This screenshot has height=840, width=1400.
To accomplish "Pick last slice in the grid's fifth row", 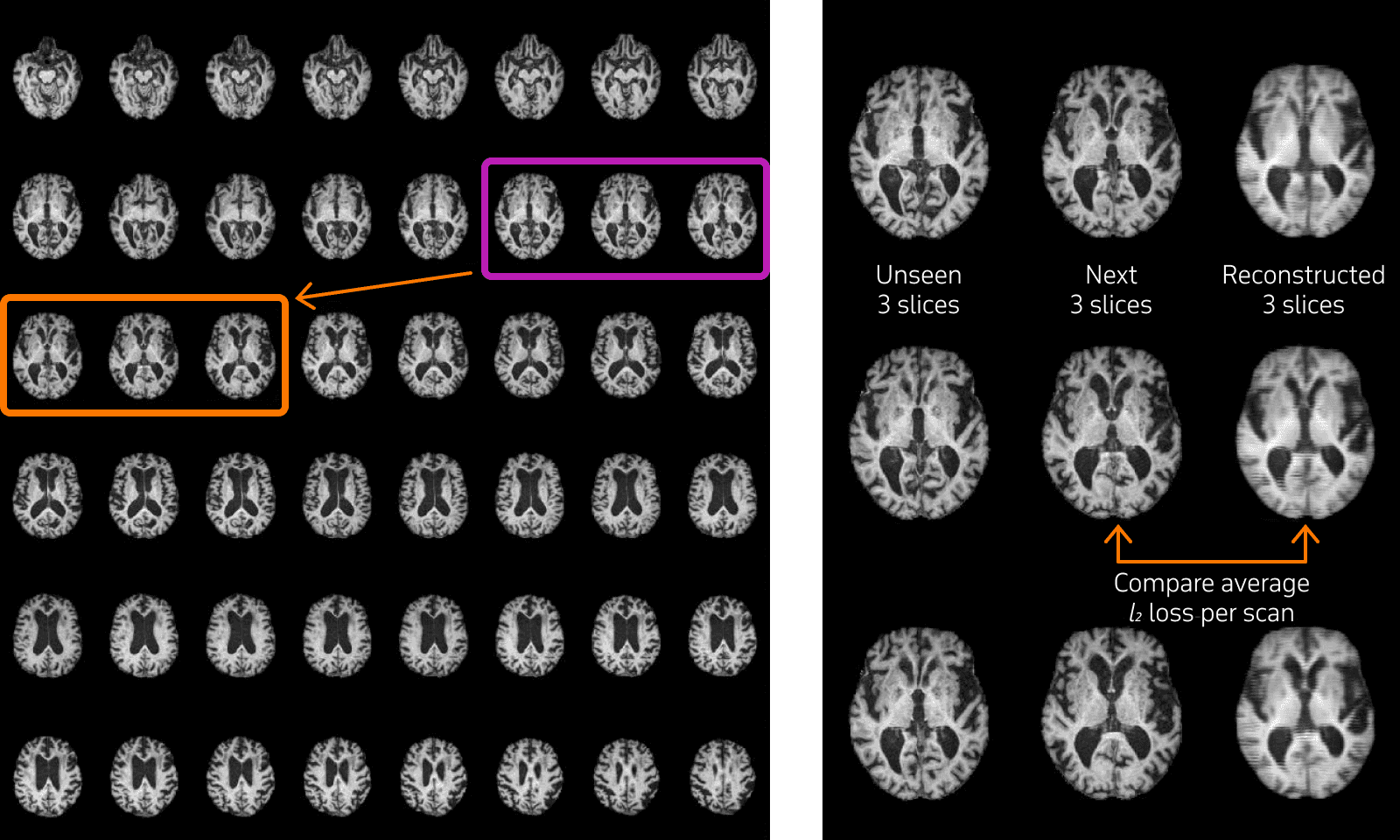I will [x=722, y=635].
